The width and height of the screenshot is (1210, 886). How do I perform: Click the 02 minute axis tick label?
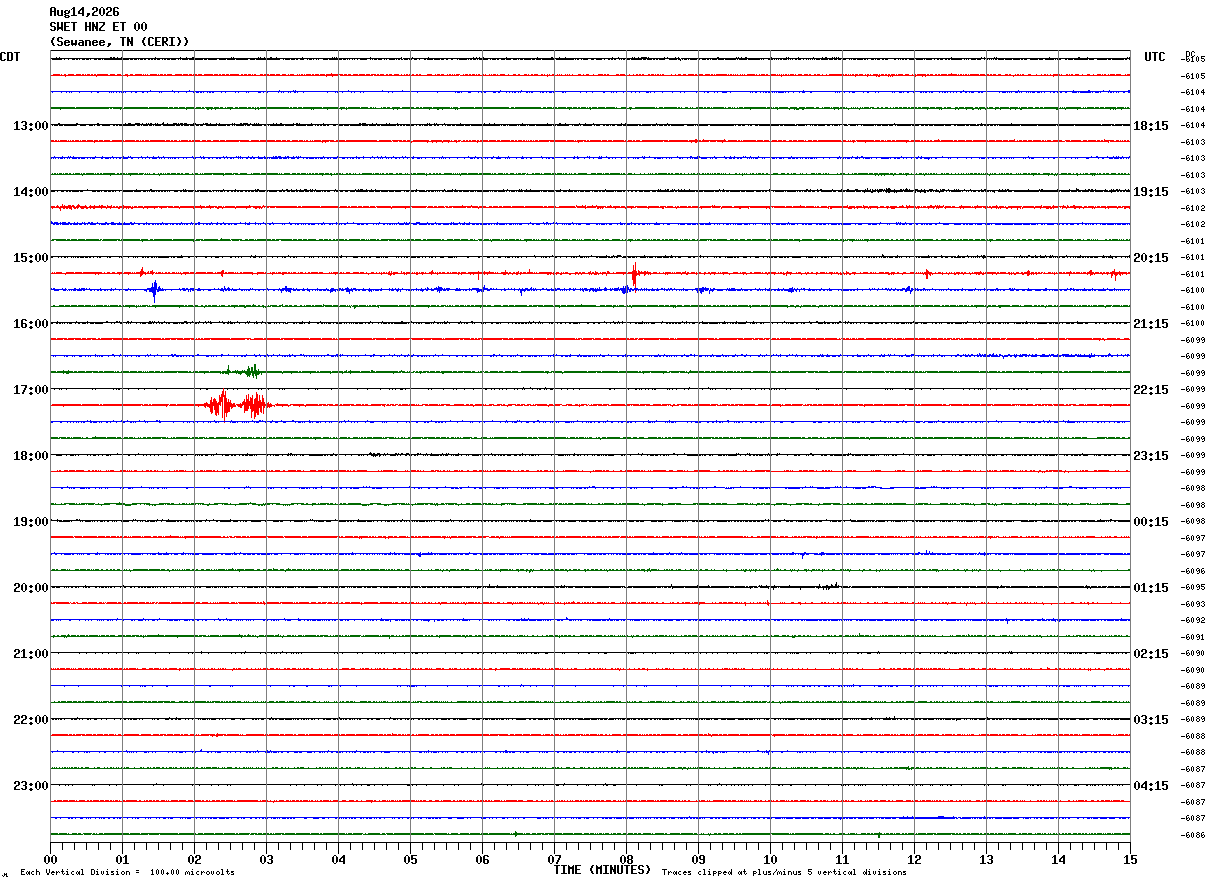tap(194, 860)
